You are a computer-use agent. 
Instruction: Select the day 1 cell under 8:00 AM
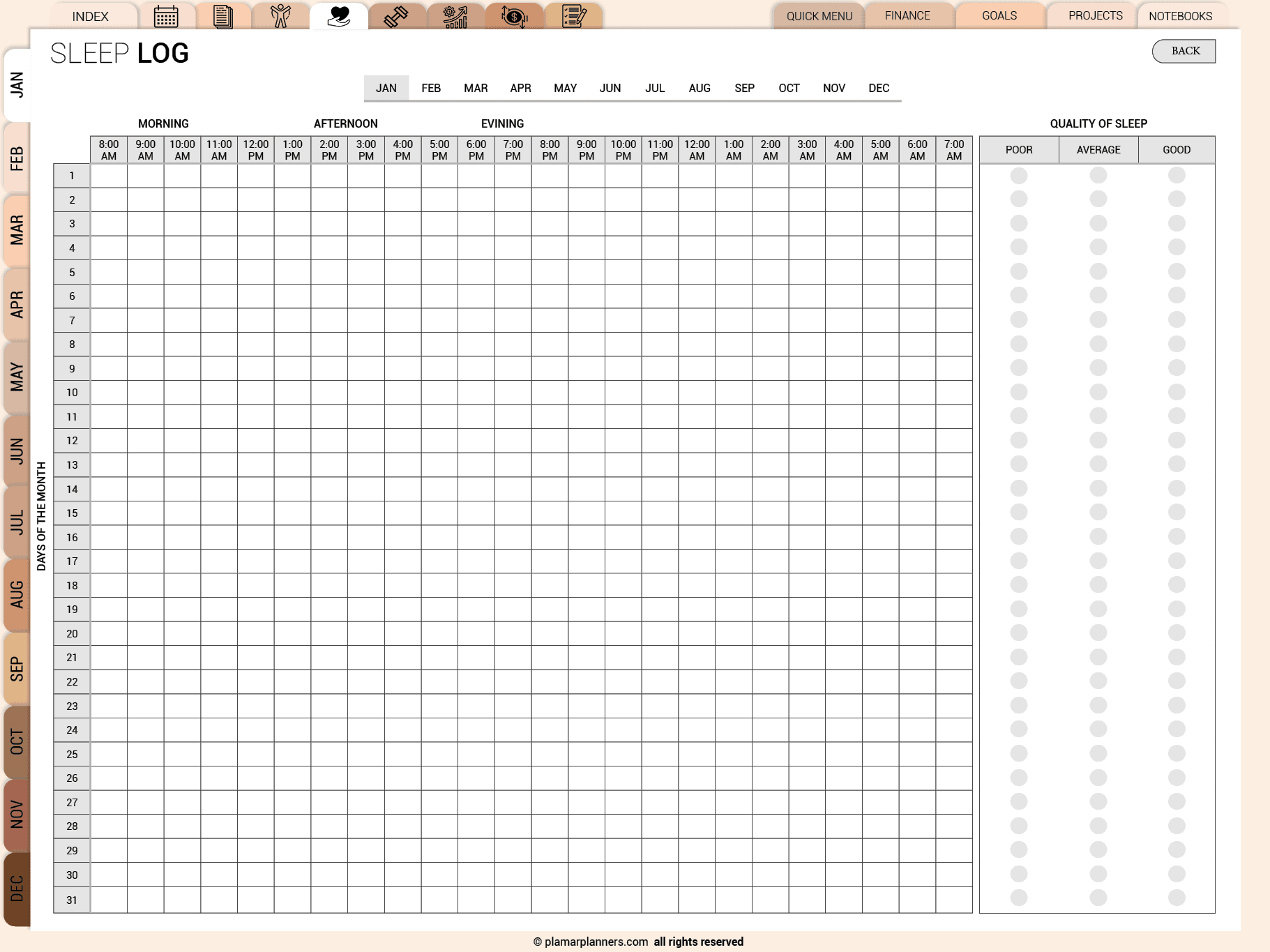tap(109, 176)
